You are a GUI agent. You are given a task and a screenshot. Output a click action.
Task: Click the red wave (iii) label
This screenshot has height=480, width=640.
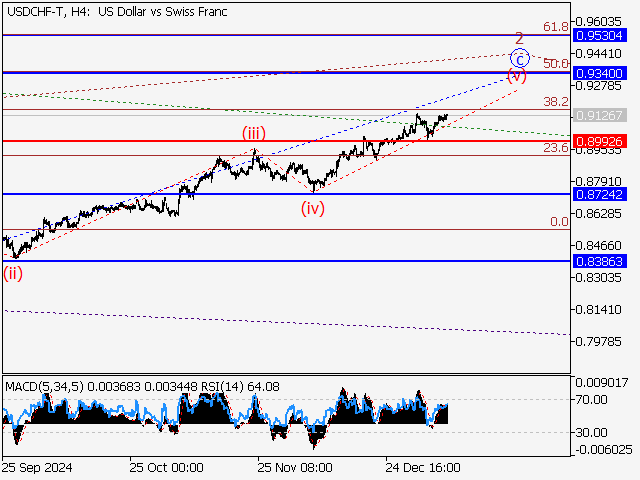251,133
